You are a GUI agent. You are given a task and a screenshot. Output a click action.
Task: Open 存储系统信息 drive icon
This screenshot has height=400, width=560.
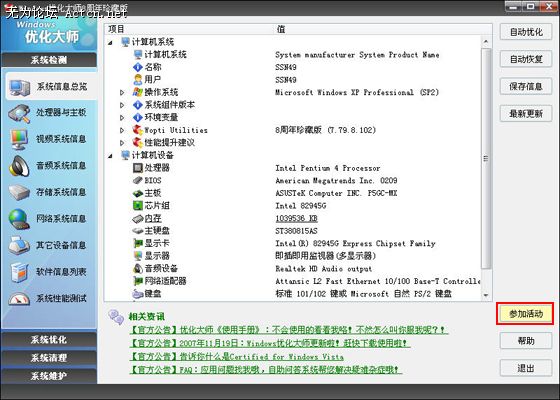click(x=19, y=192)
